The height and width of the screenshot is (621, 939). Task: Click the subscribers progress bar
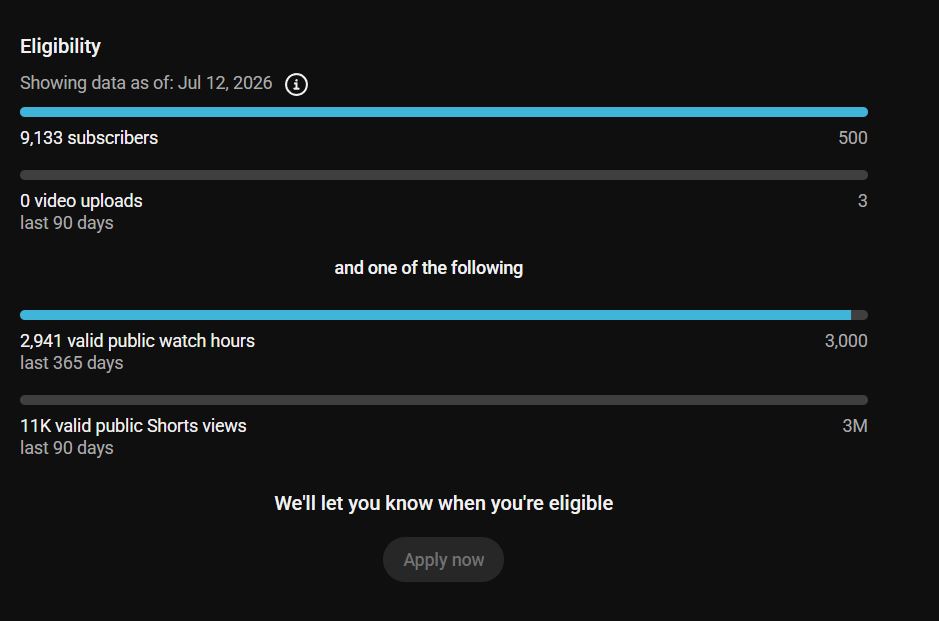pyautogui.click(x=444, y=112)
